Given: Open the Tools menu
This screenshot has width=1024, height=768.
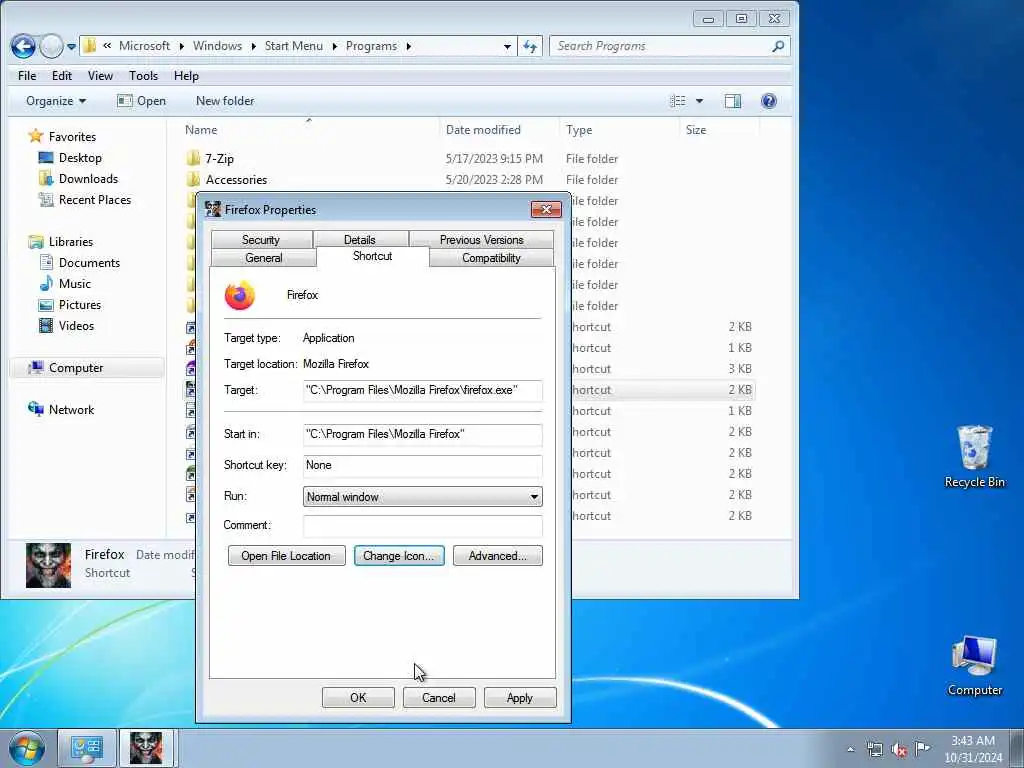Looking at the screenshot, I should tap(144, 76).
